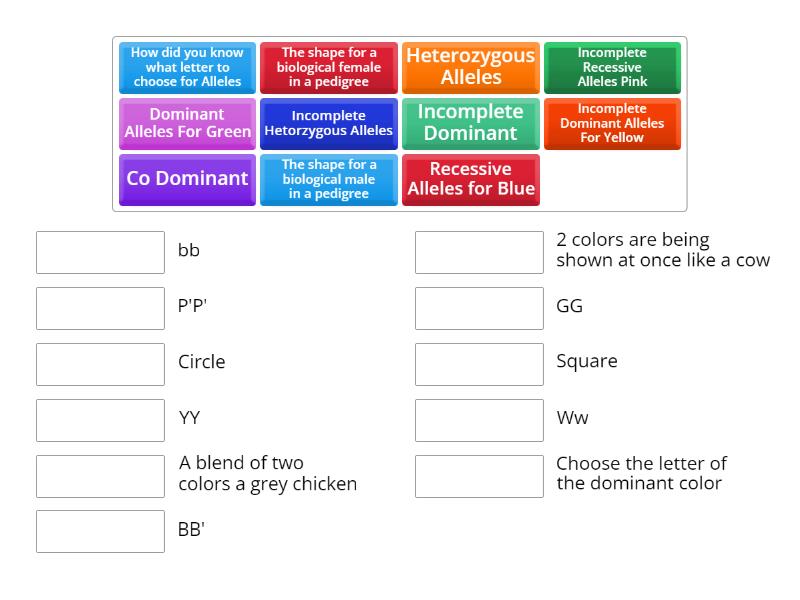
Task: Click the Incomplete Hetorzygous Alleles tile
Action: click(329, 123)
